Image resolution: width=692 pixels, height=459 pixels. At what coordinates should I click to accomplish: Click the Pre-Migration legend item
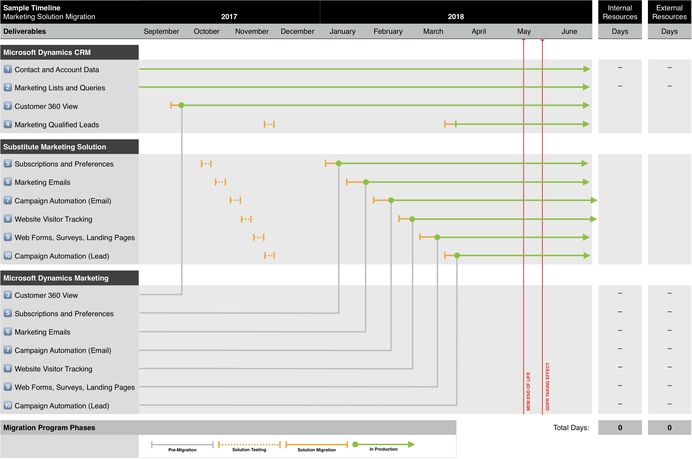click(x=182, y=446)
